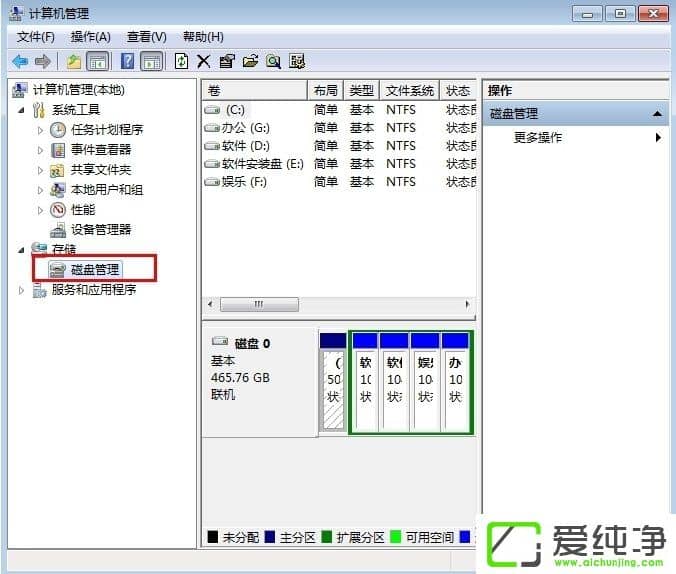Viewport: 676px width, 574px height.
Task: Click the blue Help icon in toolbar
Action: click(x=130, y=62)
